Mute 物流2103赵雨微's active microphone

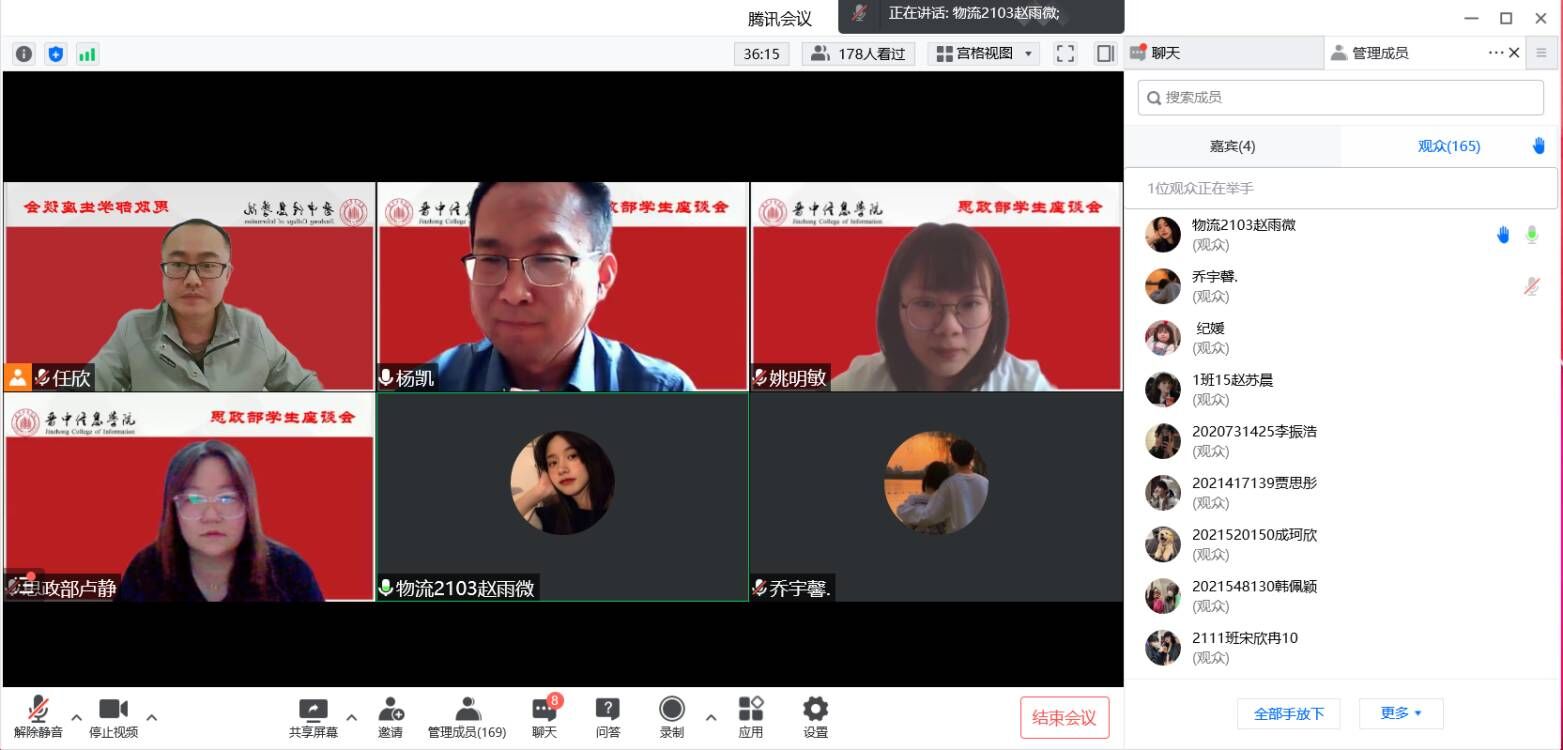[1531, 233]
